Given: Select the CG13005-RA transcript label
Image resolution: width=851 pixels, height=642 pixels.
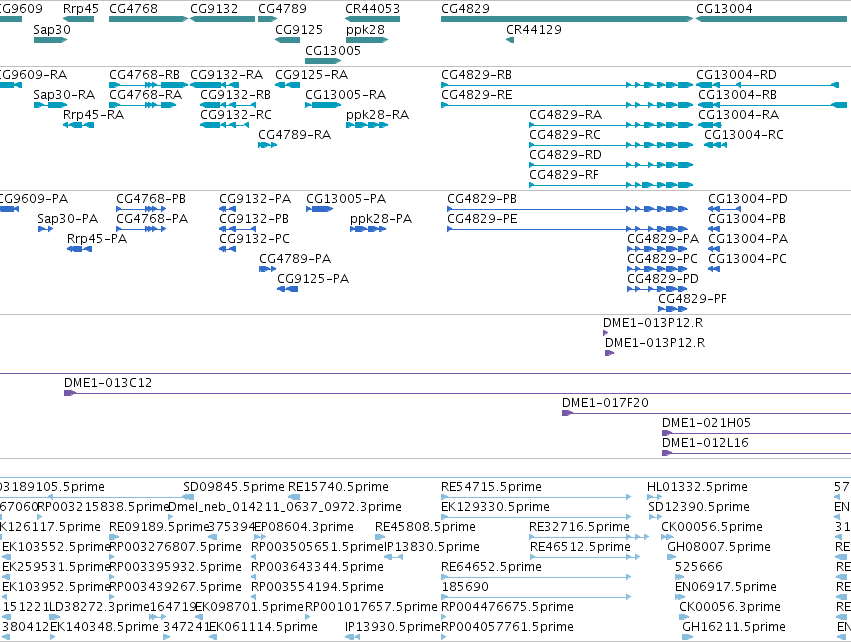Looking at the screenshot, I should click(345, 94).
